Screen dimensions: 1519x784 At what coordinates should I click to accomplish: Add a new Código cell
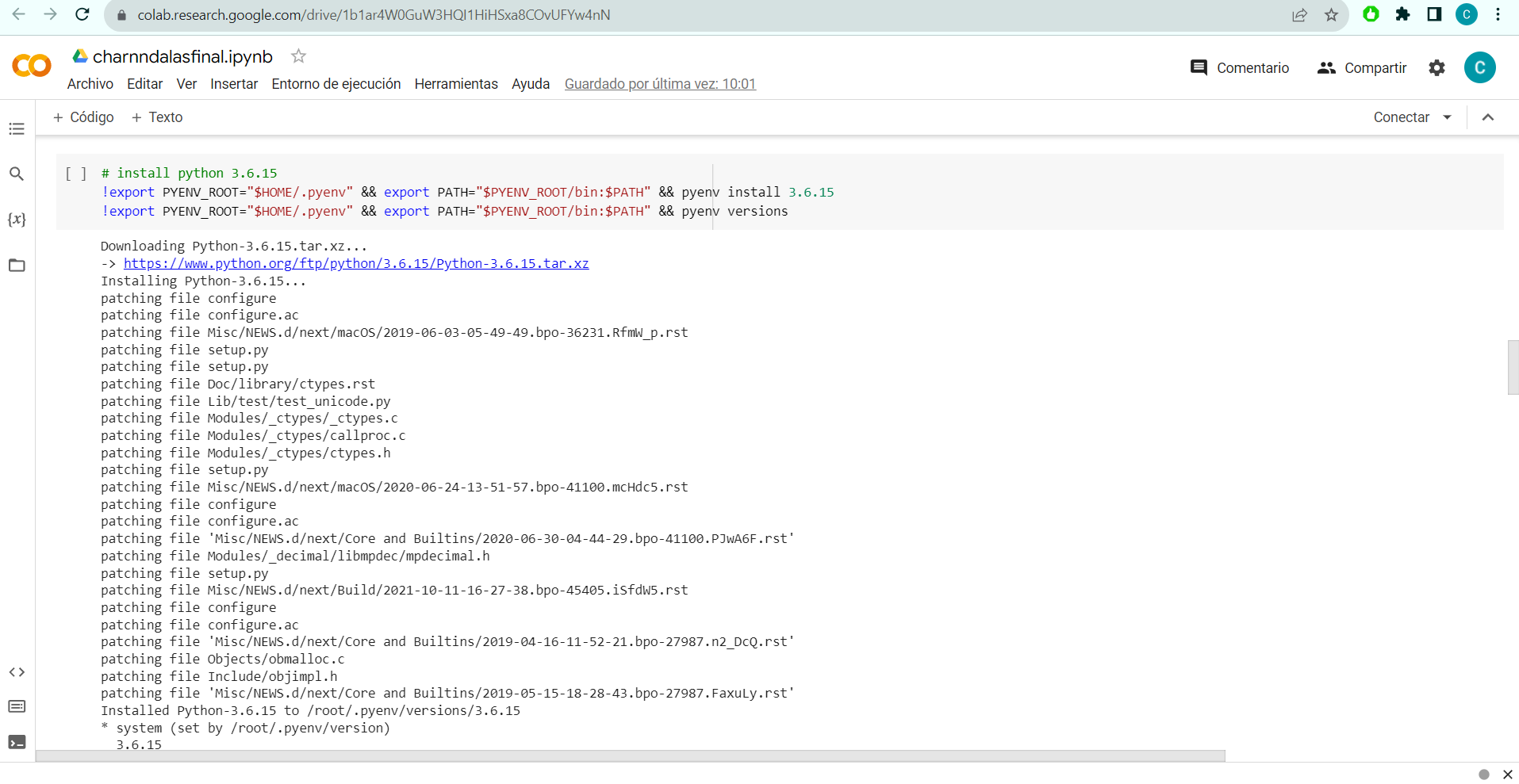(83, 117)
